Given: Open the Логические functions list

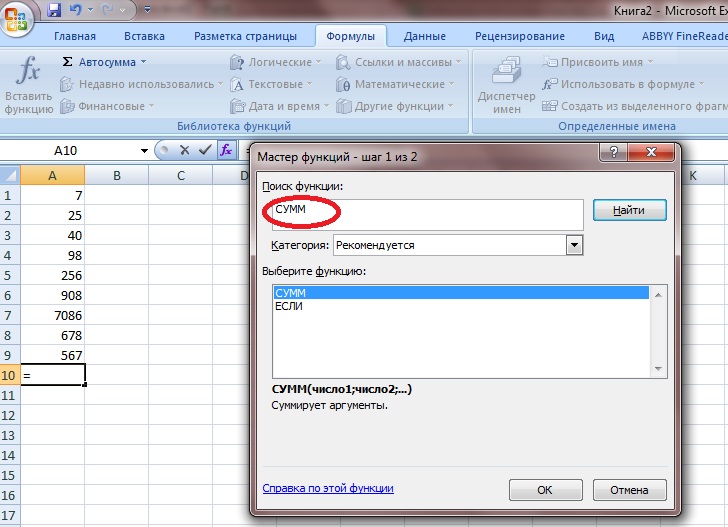Looking at the screenshot, I should [x=275, y=62].
